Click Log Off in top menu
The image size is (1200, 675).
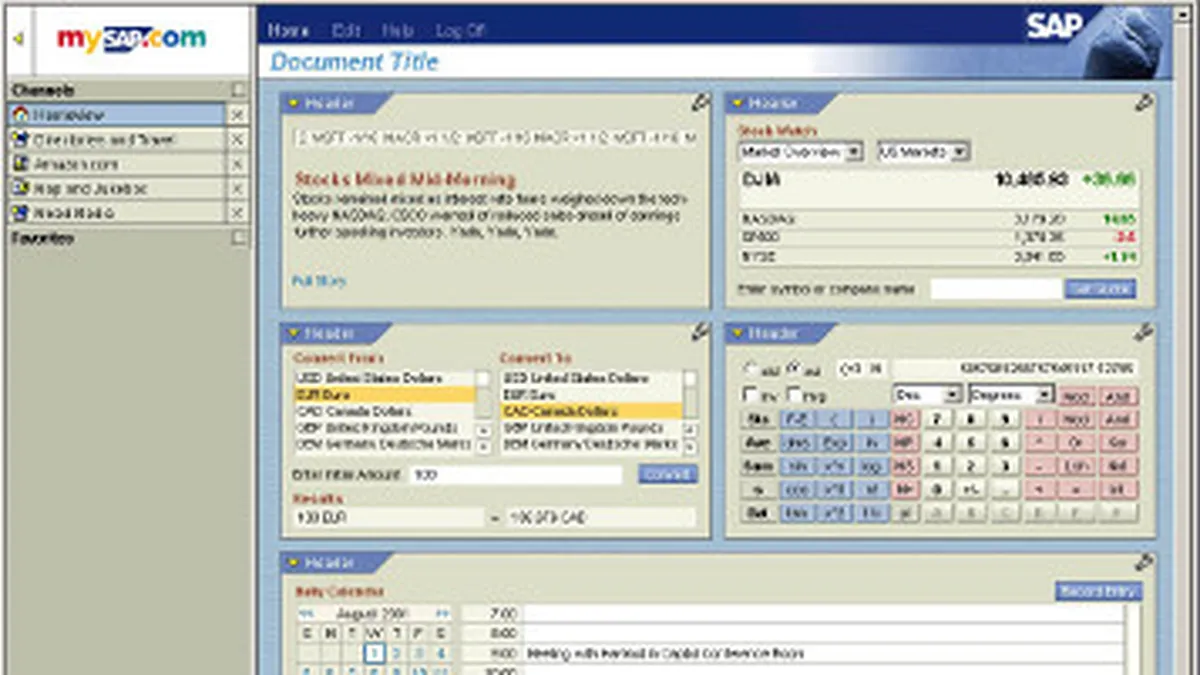[459, 31]
